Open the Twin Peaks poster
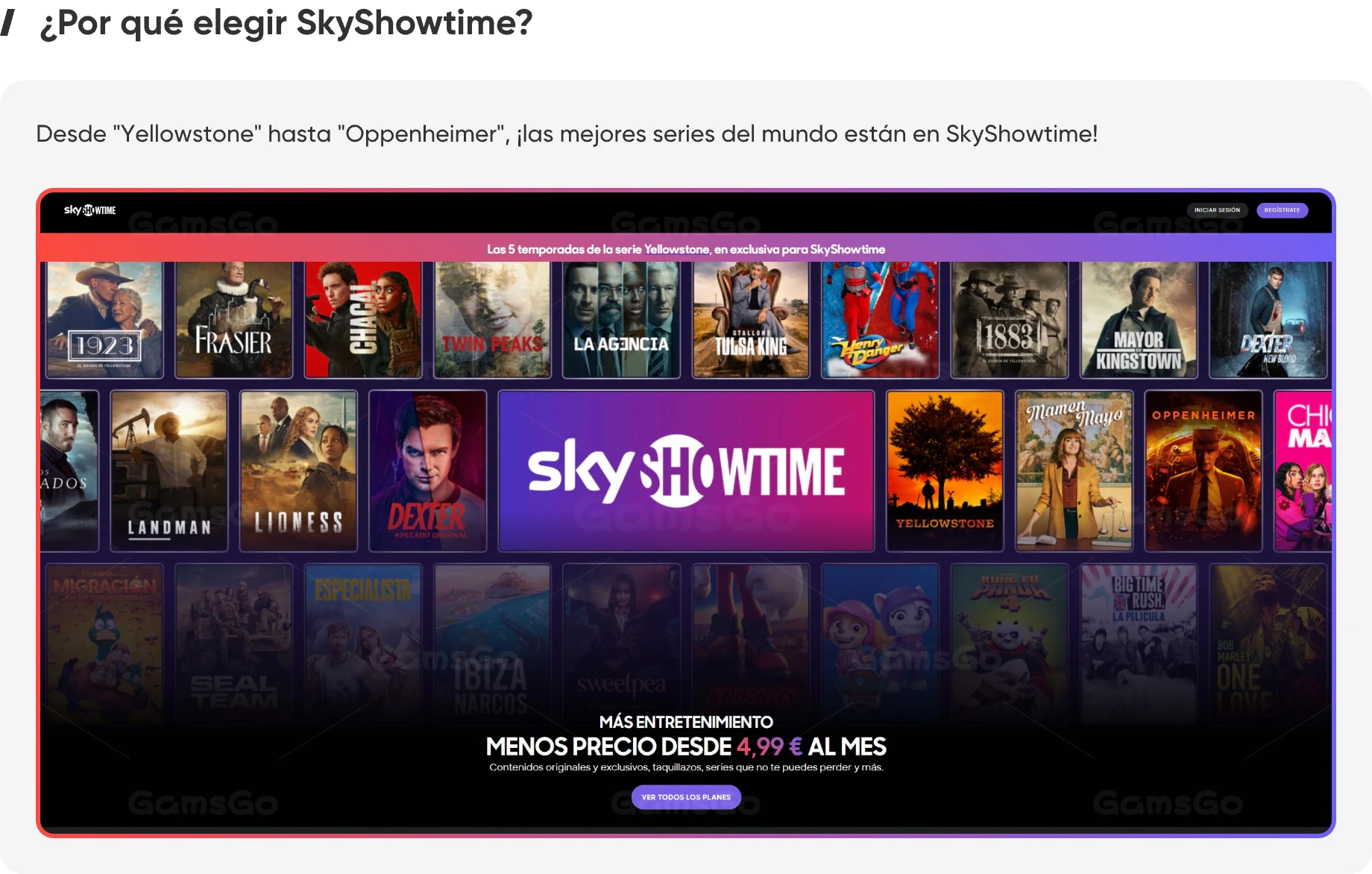 [x=492, y=319]
